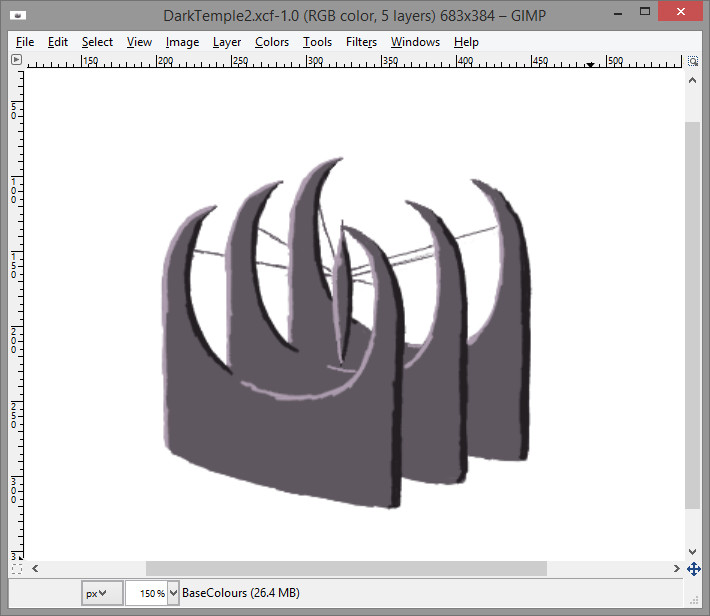This screenshot has width=710, height=616.
Task: Click the vertical scrollbar down arrow
Action: click(692, 551)
